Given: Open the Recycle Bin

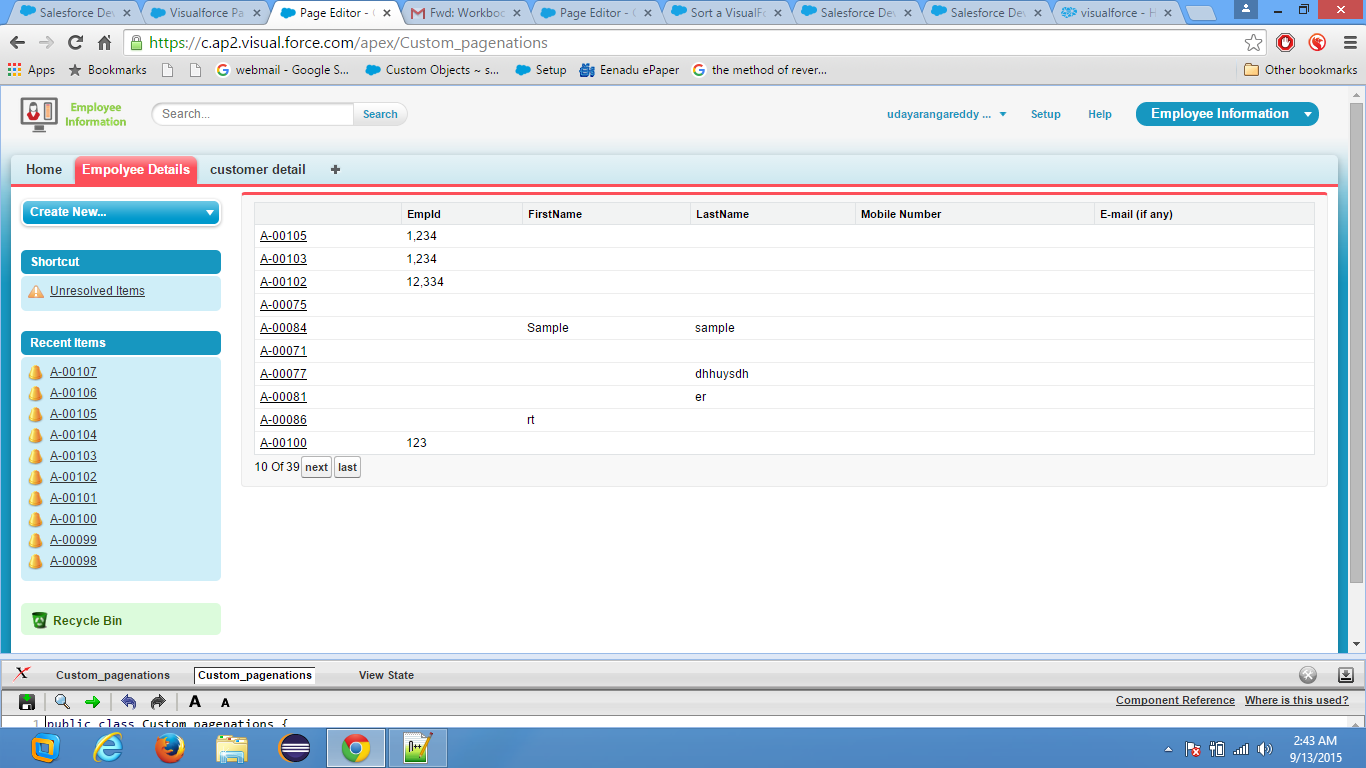Looking at the screenshot, I should pos(87,620).
